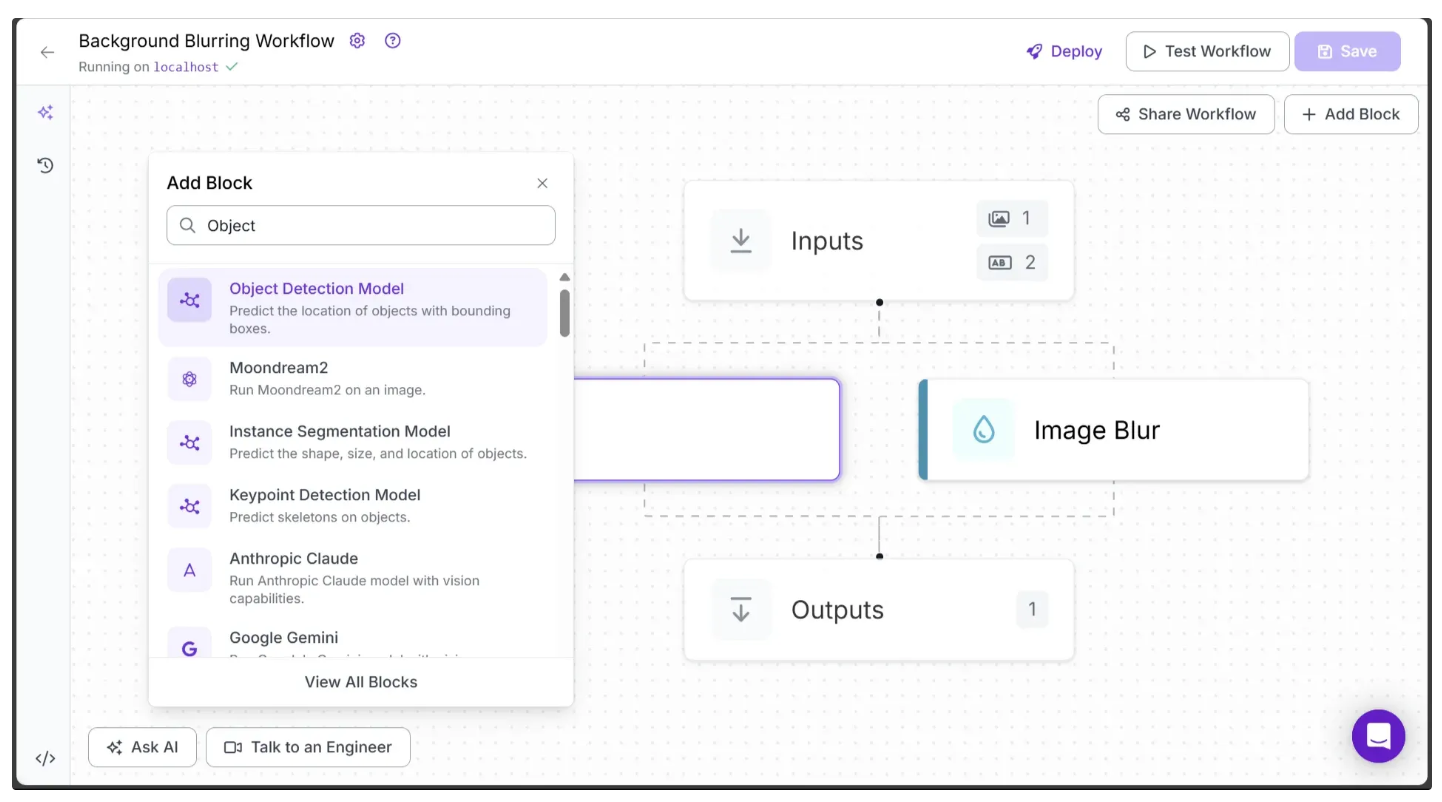Select Keypoint Detection Model entry
This screenshot has width=1442, height=802.
coord(353,506)
